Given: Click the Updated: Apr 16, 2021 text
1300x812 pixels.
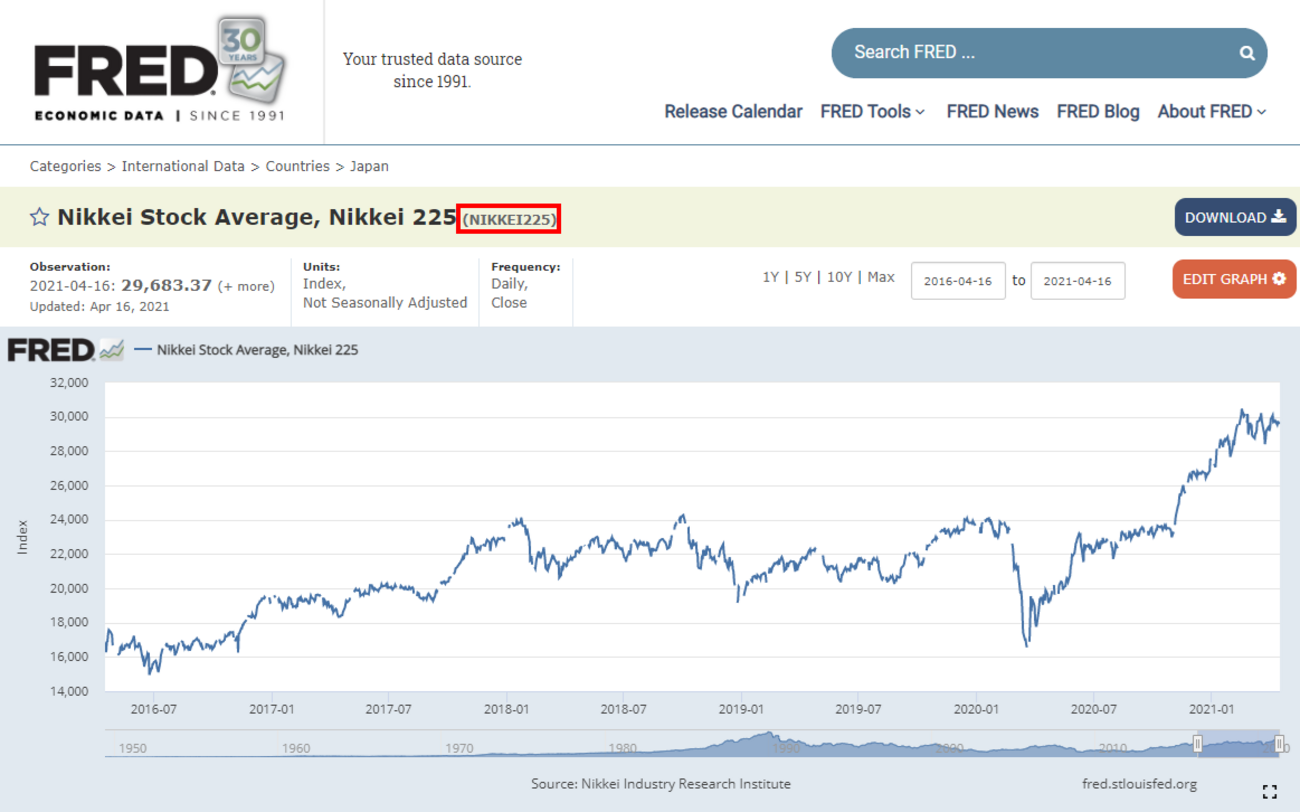Looking at the screenshot, I should (100, 306).
